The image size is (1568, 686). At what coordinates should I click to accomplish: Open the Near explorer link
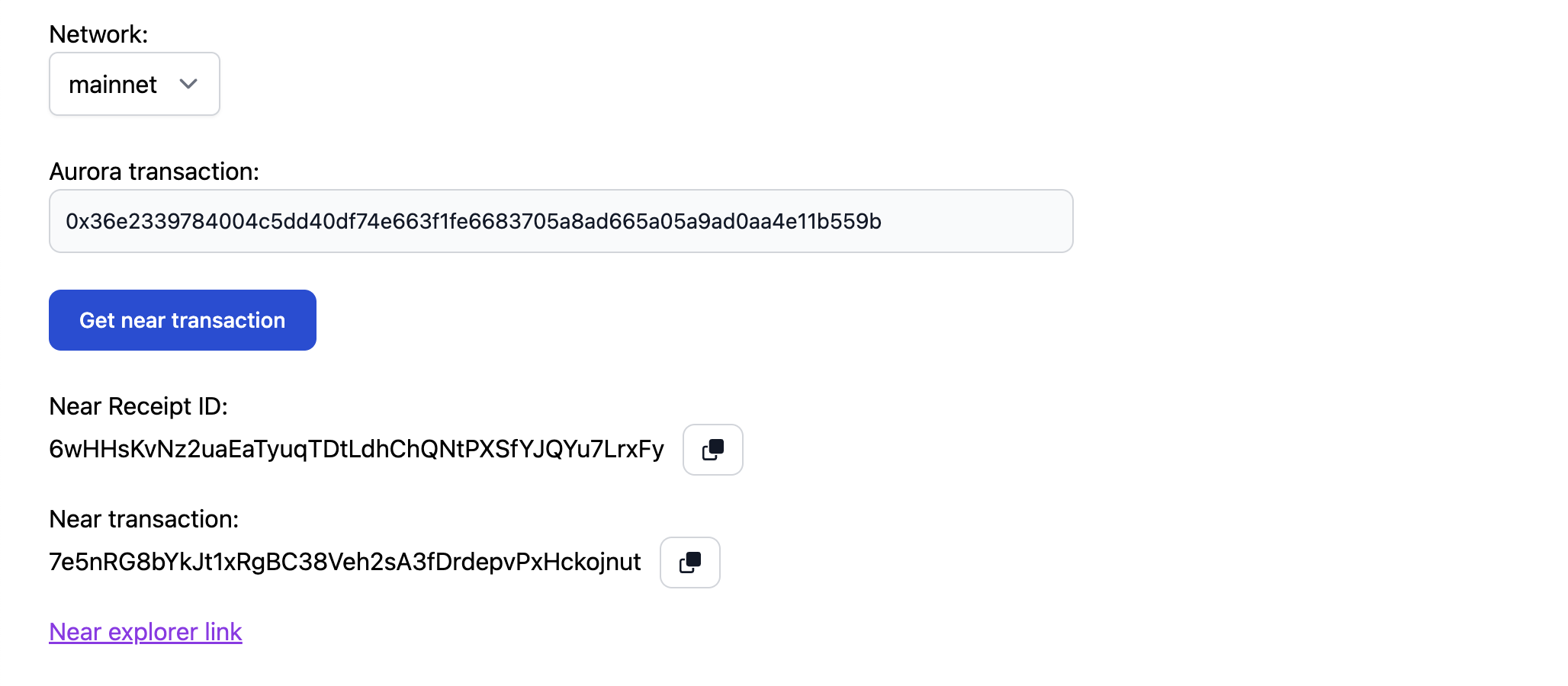tap(146, 632)
